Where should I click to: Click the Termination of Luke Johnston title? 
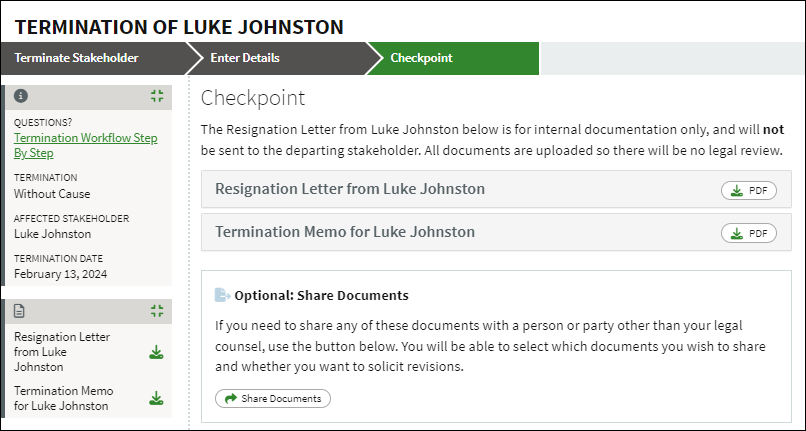[x=179, y=25]
